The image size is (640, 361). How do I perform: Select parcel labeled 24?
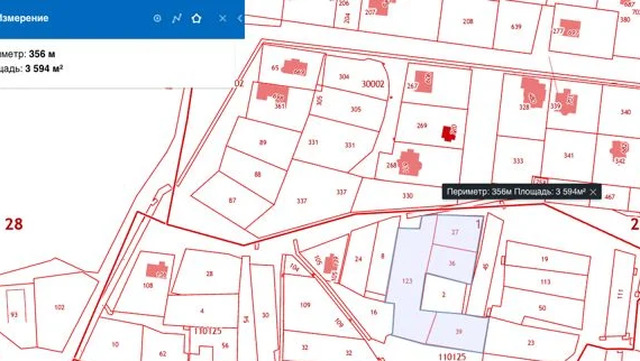click(358, 259)
